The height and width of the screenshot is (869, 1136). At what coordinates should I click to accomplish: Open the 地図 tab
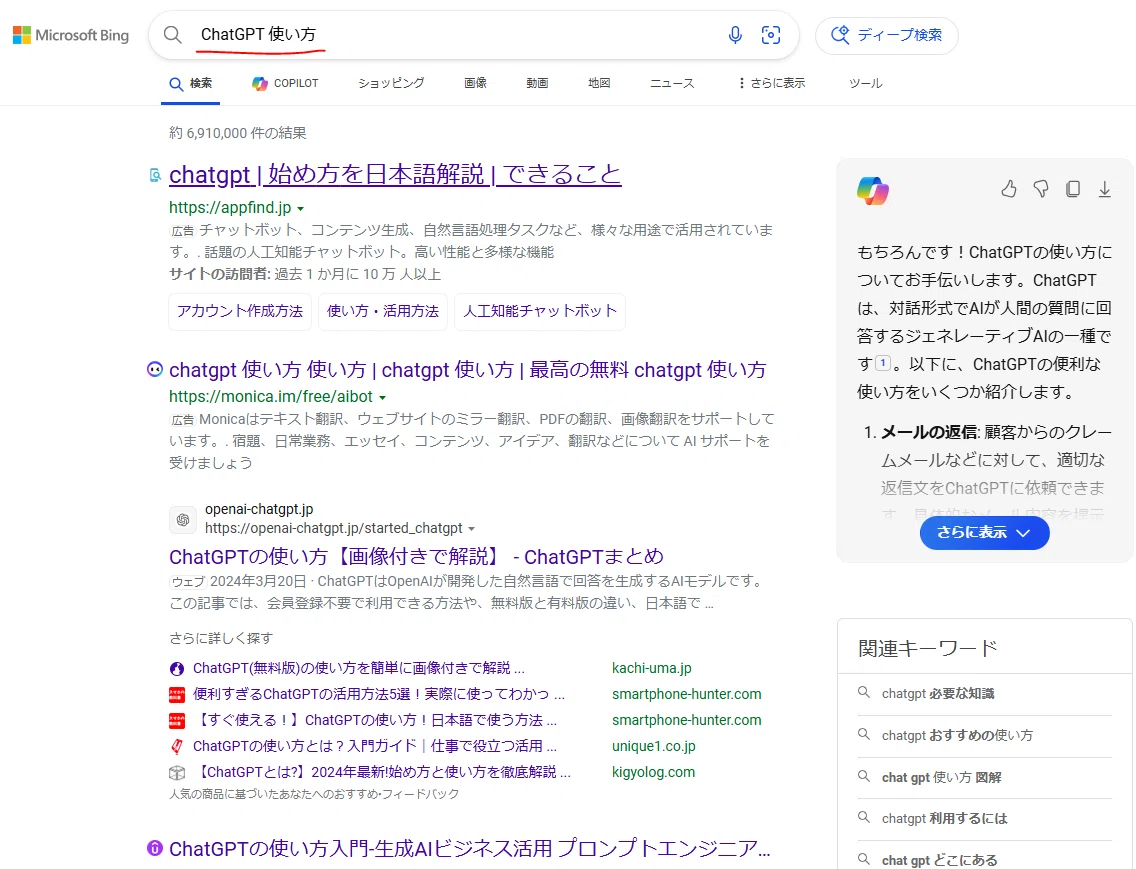[599, 83]
